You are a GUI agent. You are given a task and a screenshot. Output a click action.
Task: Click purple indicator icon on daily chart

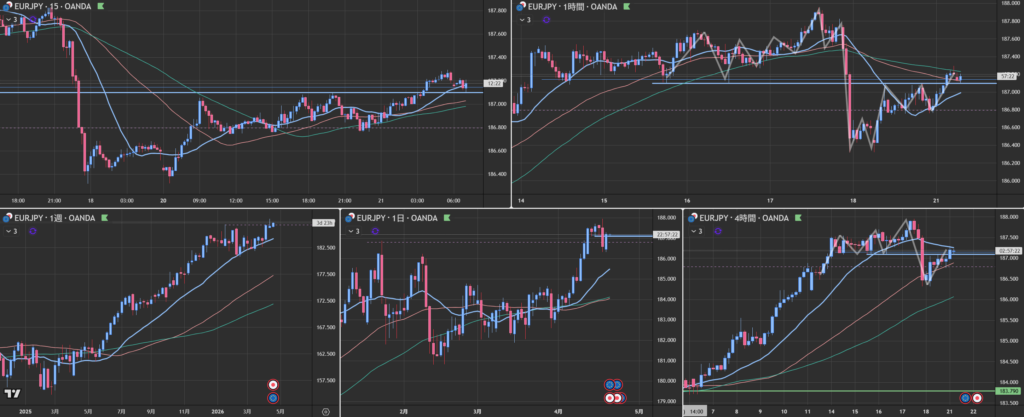pos(376,231)
